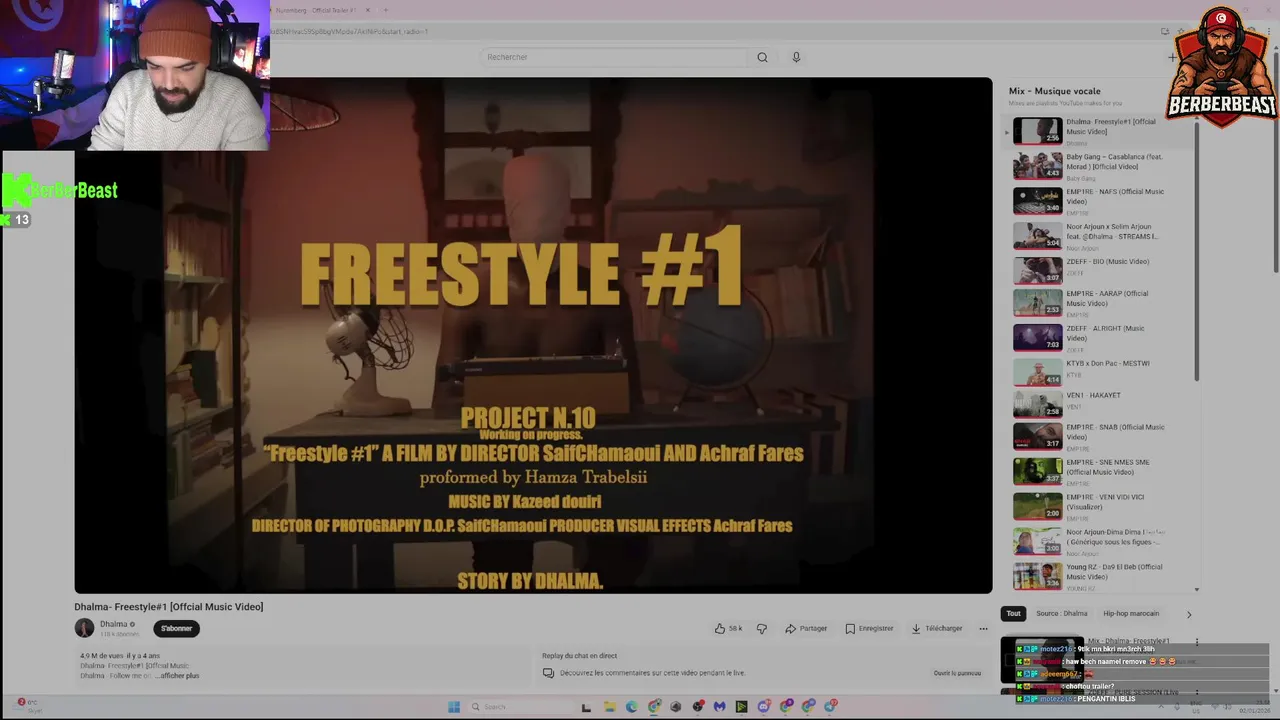Click the 58 k like count
The width and height of the screenshot is (1280, 720).
(x=735, y=628)
